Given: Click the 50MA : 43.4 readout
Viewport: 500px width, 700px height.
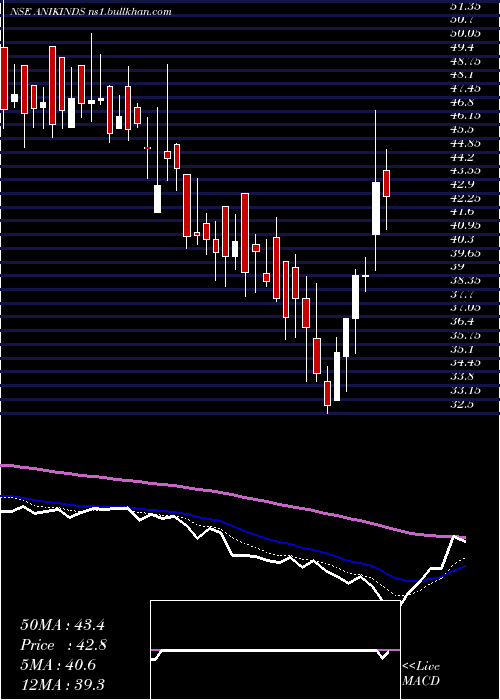Looking at the screenshot, I should 62,625.
